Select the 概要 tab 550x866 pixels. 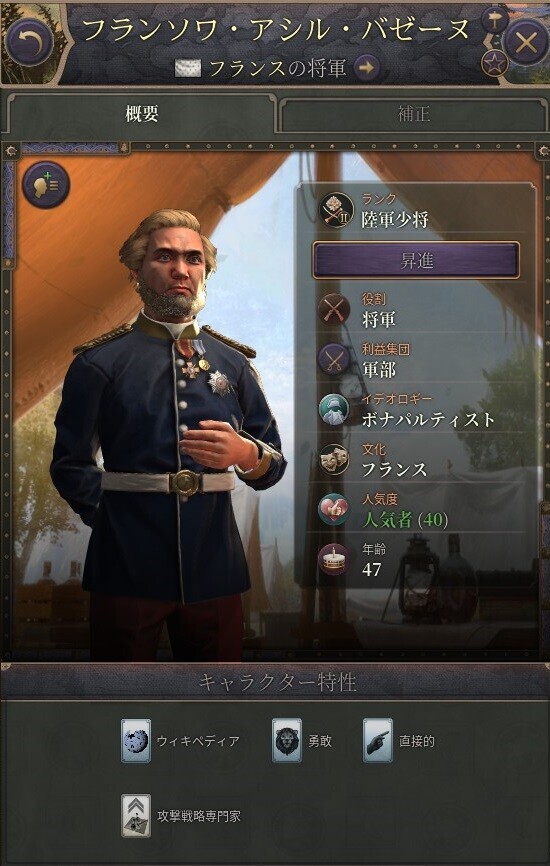tap(141, 114)
